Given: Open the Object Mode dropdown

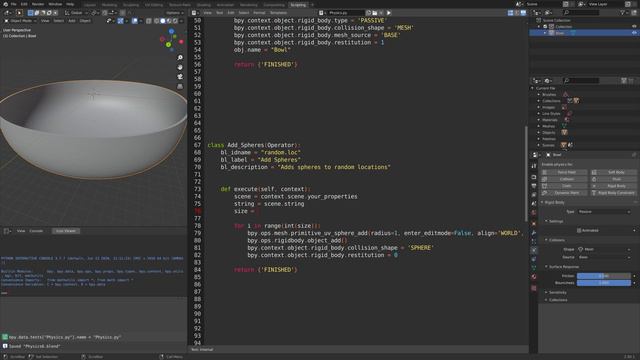Looking at the screenshot, I should 21,20.
